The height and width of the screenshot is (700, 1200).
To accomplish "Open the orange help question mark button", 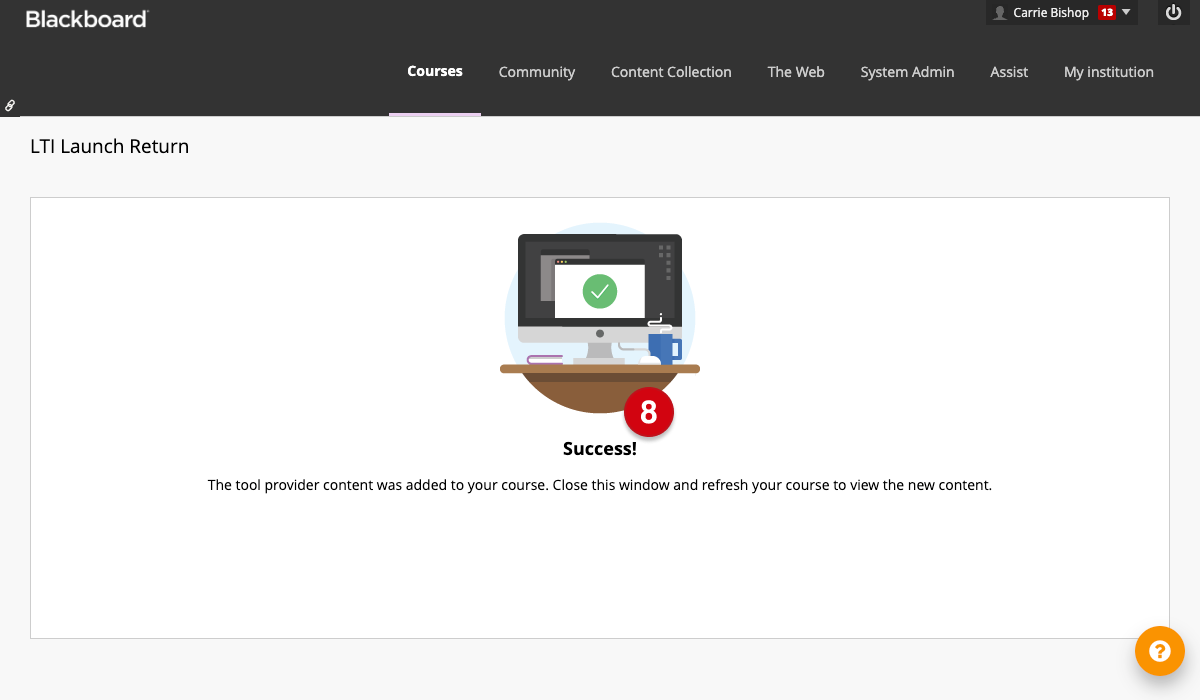I will click(1160, 651).
